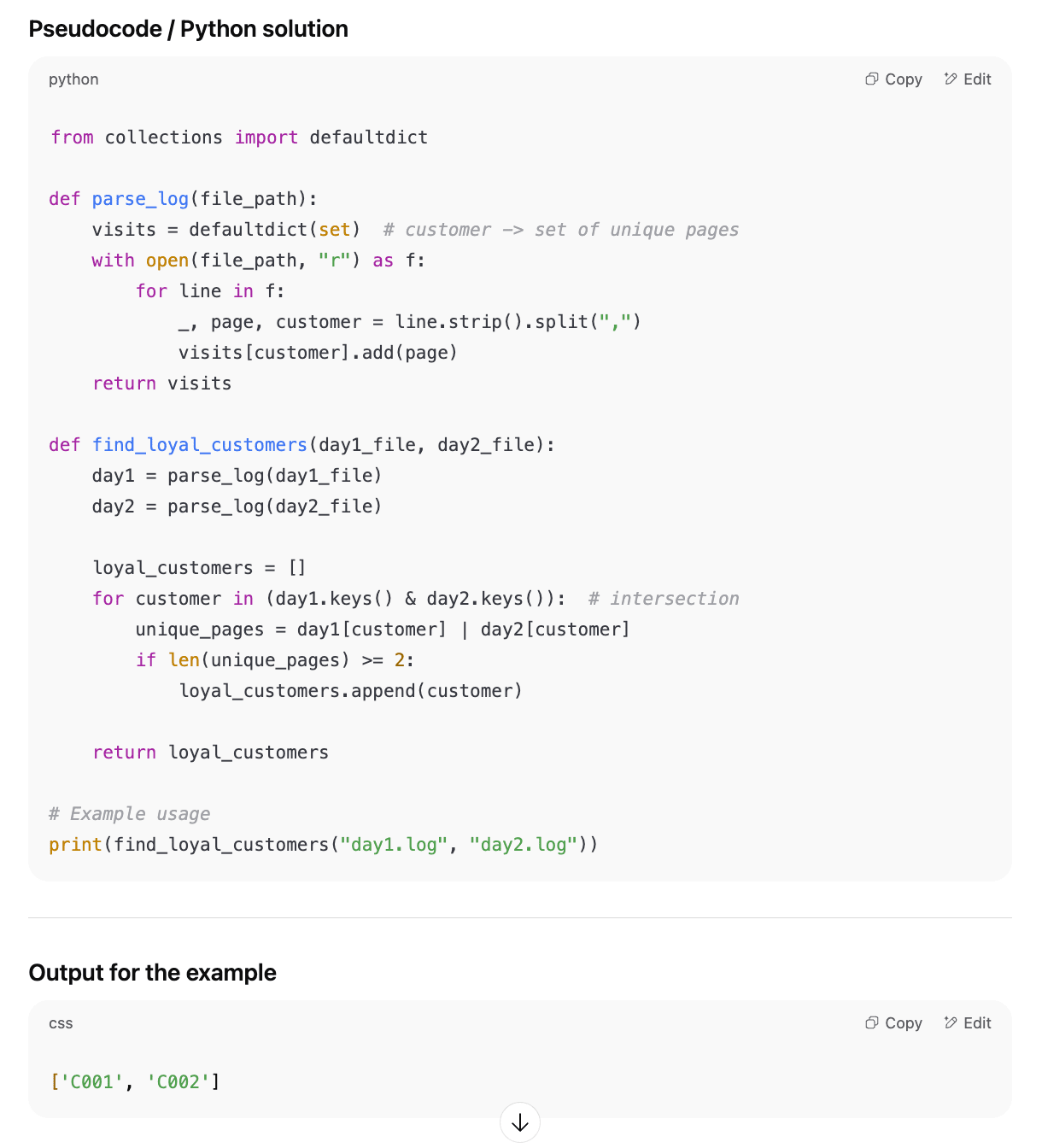Click the 'Pseudocode / Python solution' heading
This screenshot has height=1148, width=1042.
coord(189,29)
